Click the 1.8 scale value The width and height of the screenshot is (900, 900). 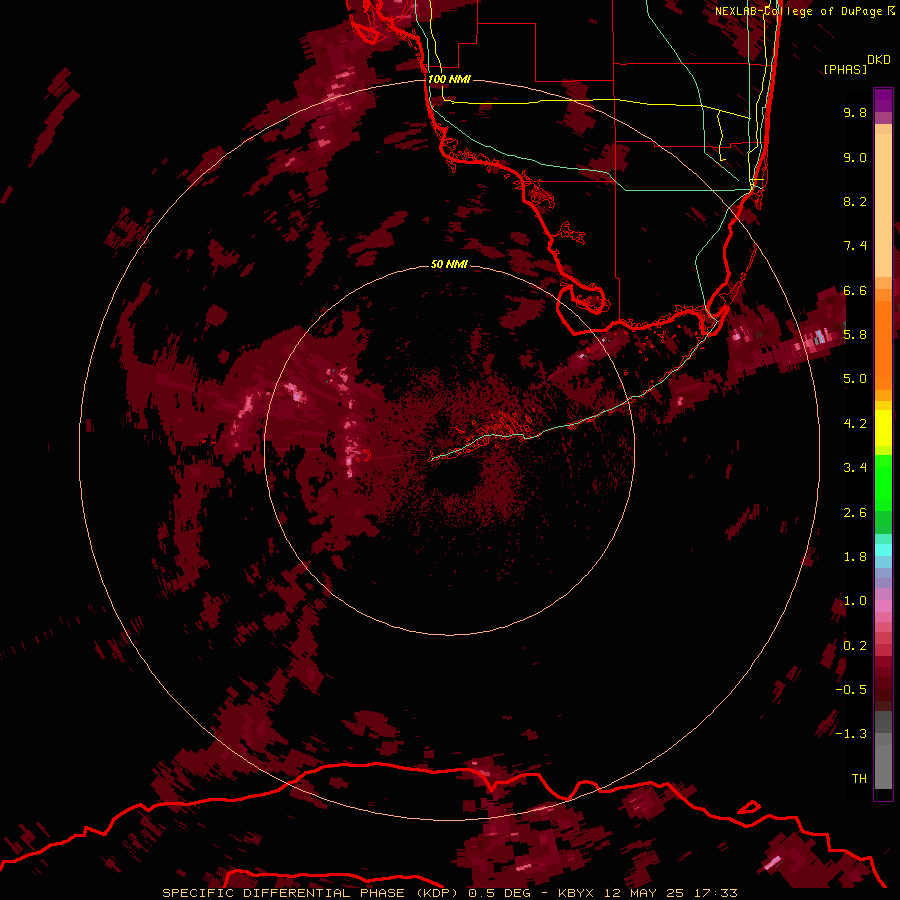(x=855, y=557)
